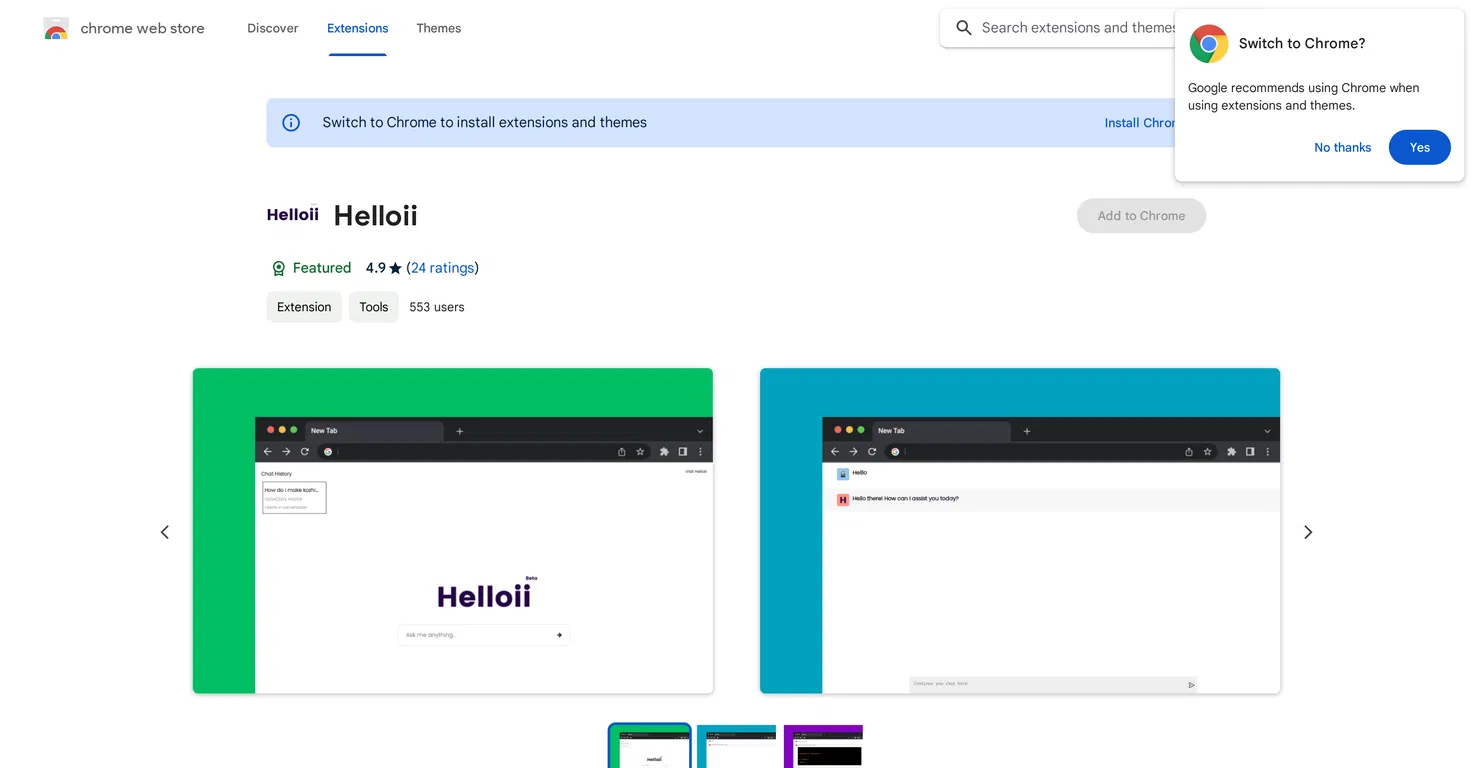1473x768 pixels.
Task: Click the 'chrome web store' title text
Action: pos(142,28)
